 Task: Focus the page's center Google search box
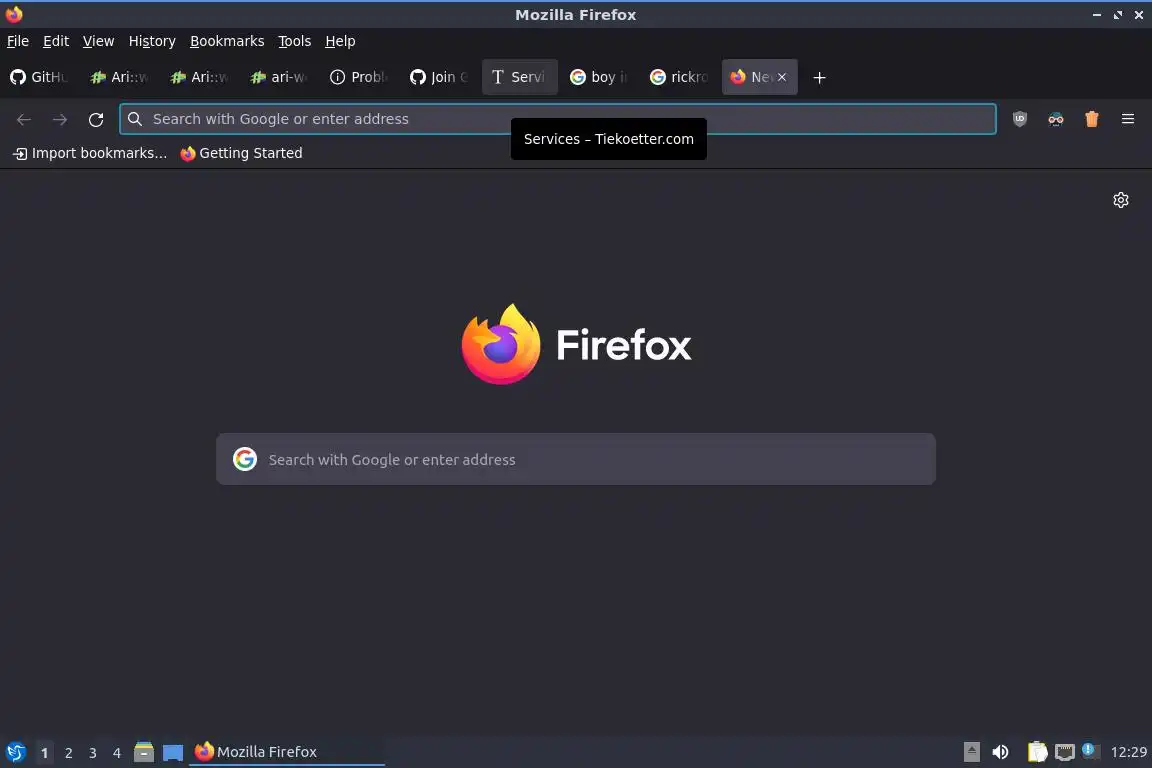click(576, 459)
